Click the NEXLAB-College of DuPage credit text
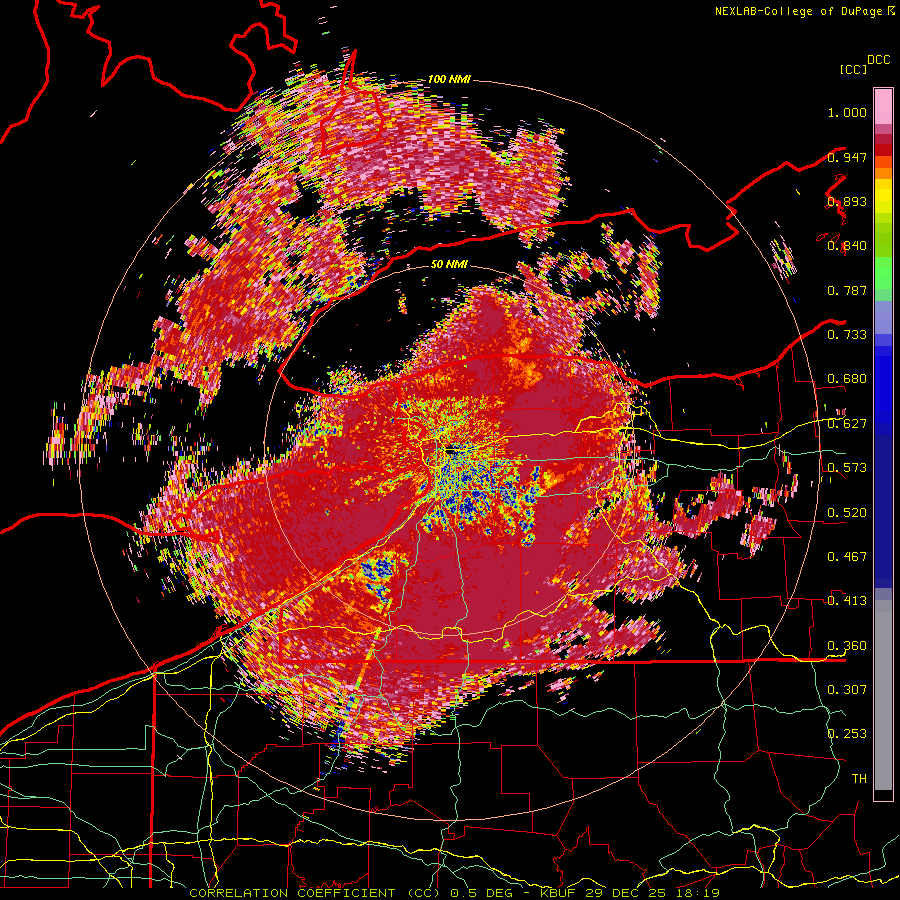This screenshot has width=900, height=900. 804,11
